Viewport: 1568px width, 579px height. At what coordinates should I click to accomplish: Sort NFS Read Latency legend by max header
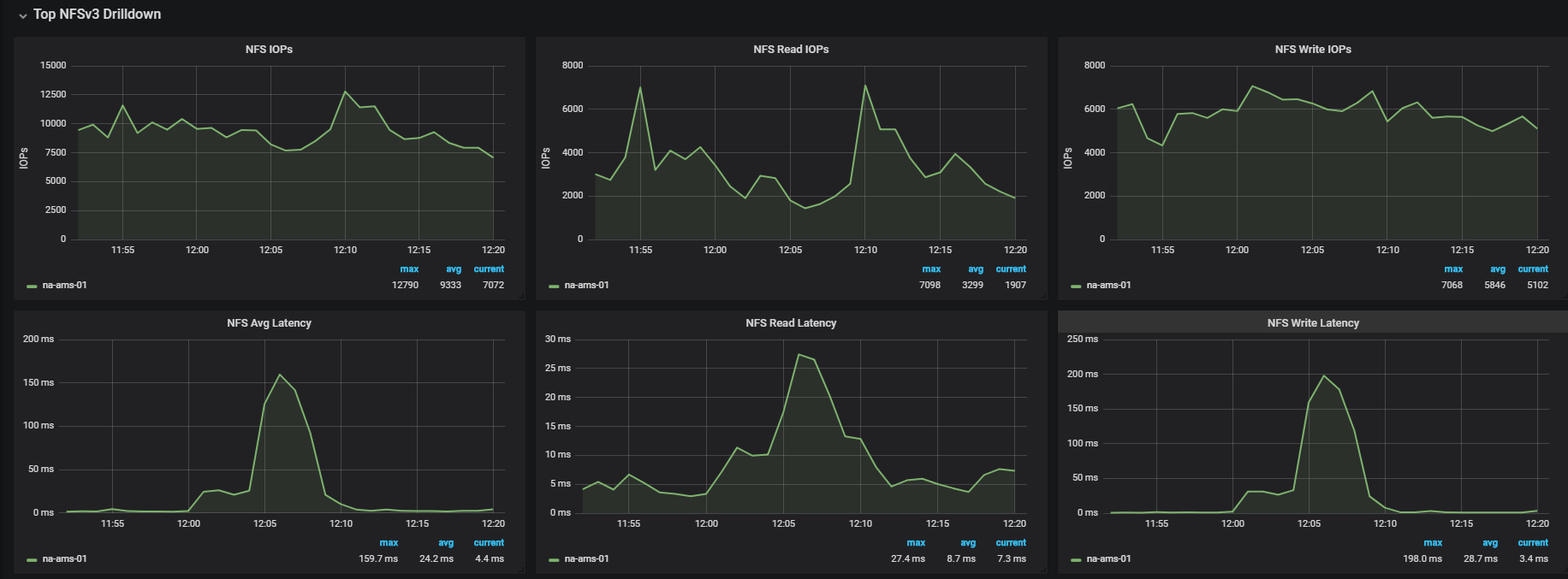916,543
